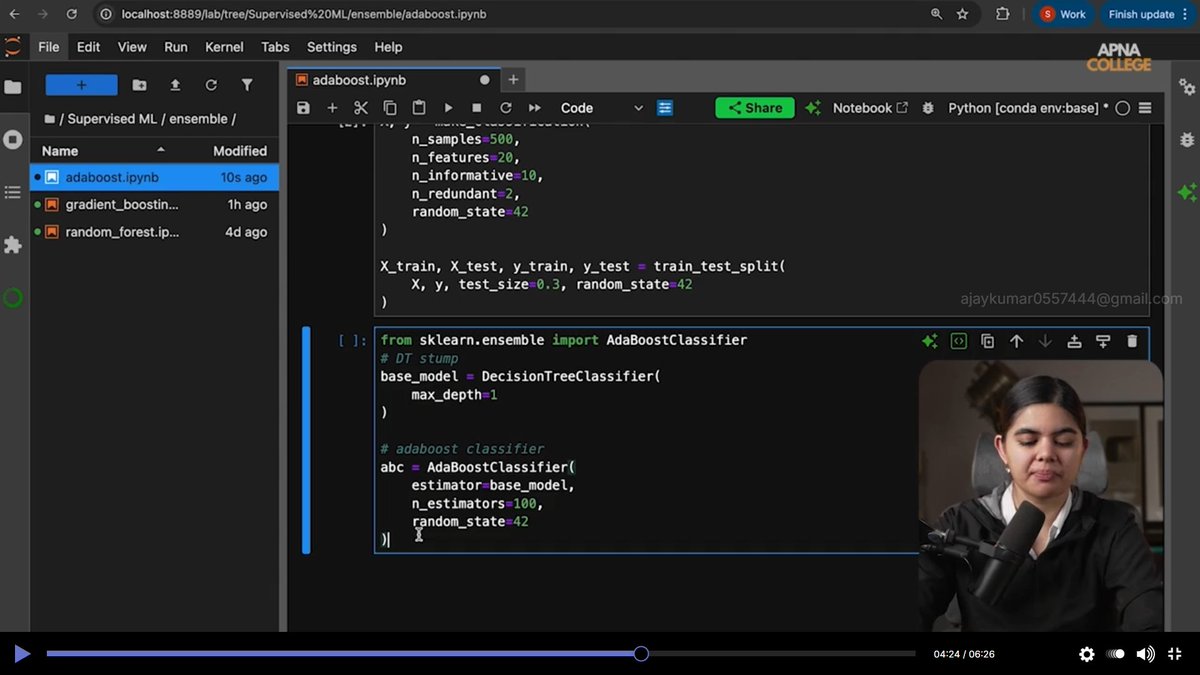This screenshot has width=1200, height=675.
Task: Play the video with the play button
Action: pyautogui.click(x=21, y=654)
